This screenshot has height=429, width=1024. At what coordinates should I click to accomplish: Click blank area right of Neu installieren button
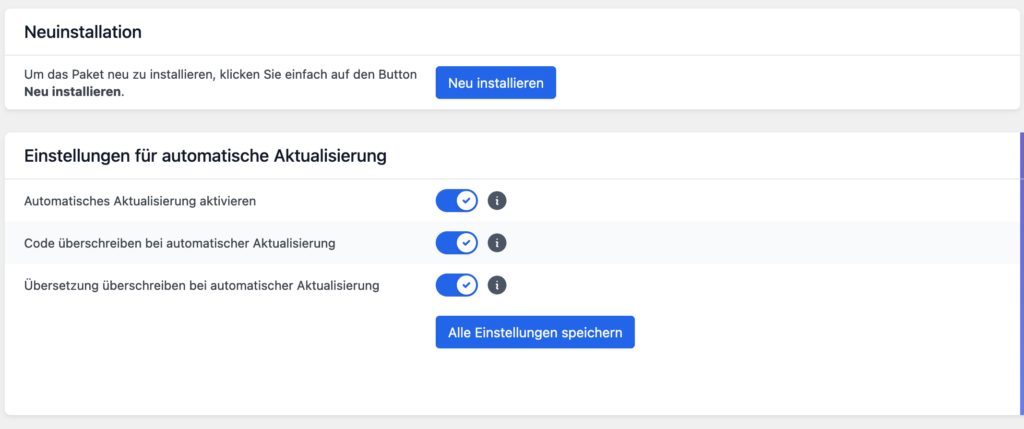click(x=780, y=83)
